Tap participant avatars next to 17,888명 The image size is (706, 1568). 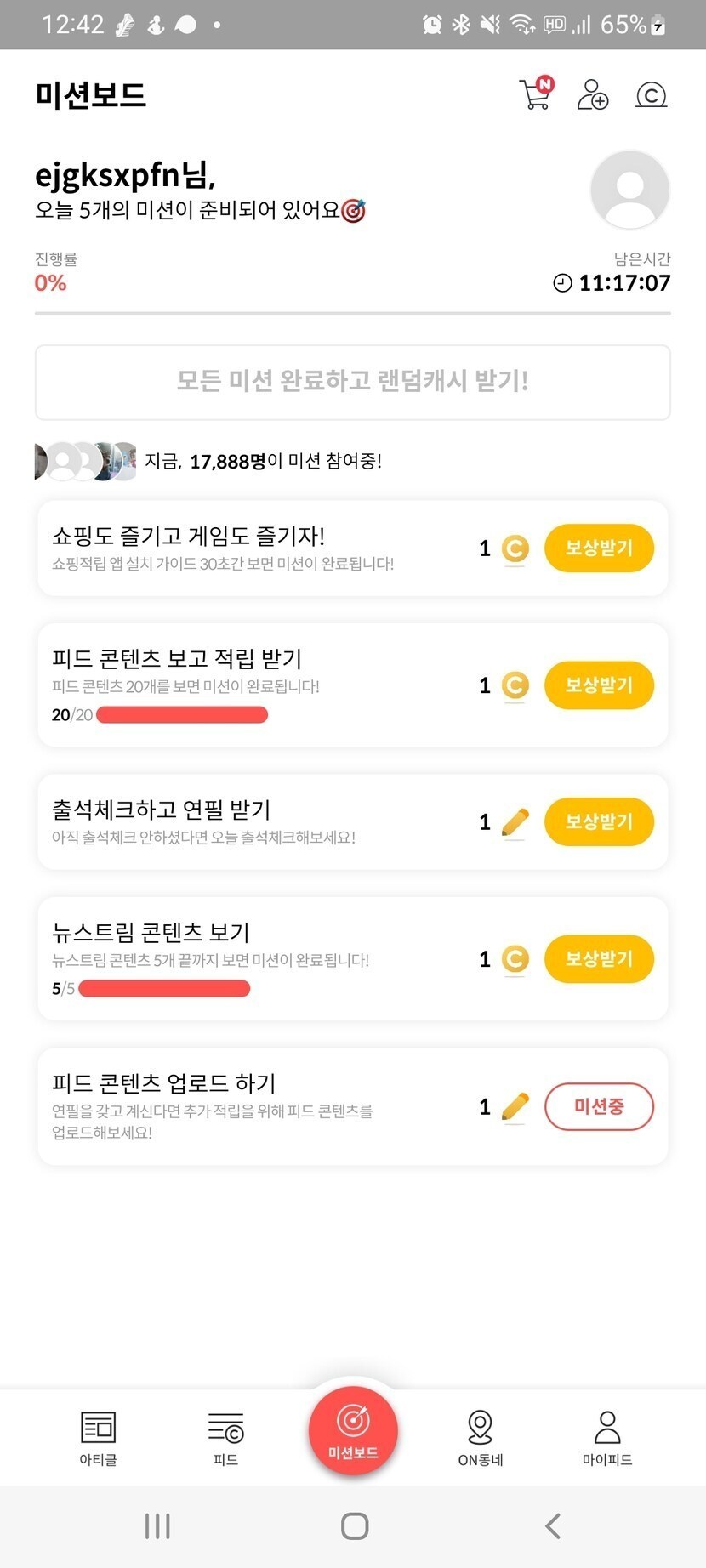coord(85,461)
